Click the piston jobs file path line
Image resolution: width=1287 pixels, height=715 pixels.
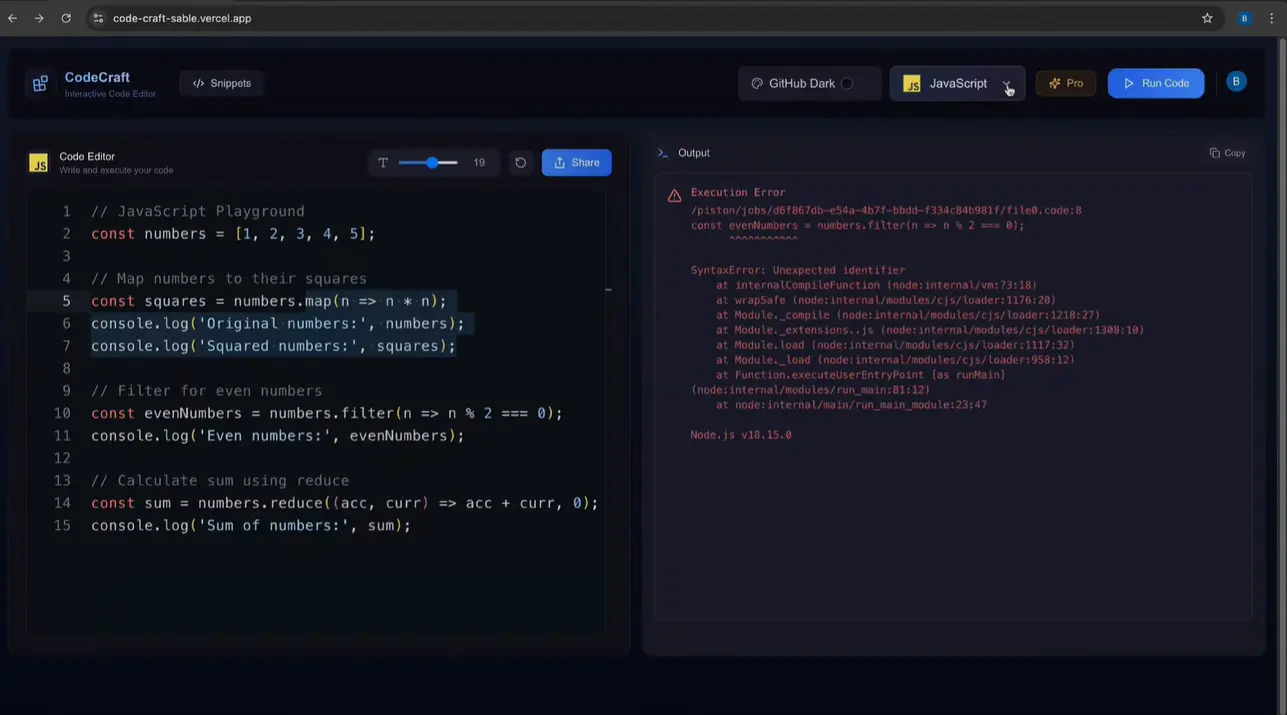tap(886, 211)
